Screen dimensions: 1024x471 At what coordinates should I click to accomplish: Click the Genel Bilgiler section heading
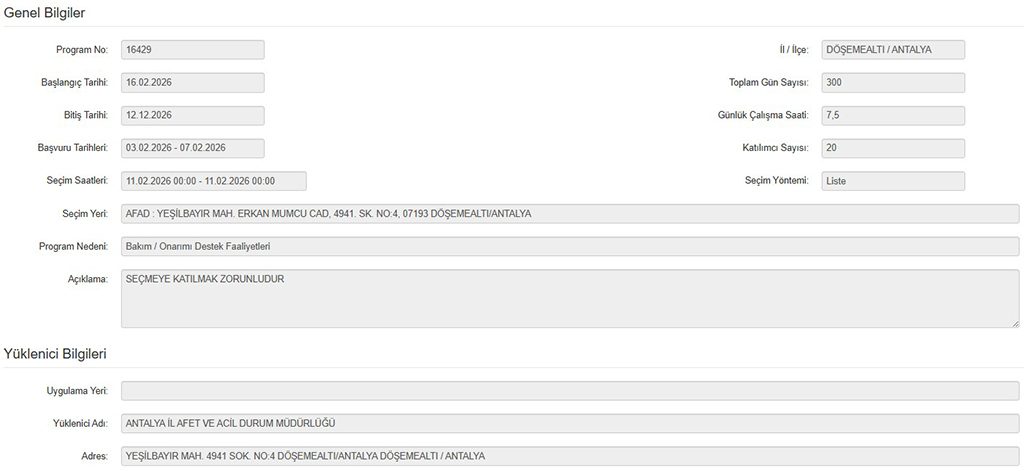(44, 13)
